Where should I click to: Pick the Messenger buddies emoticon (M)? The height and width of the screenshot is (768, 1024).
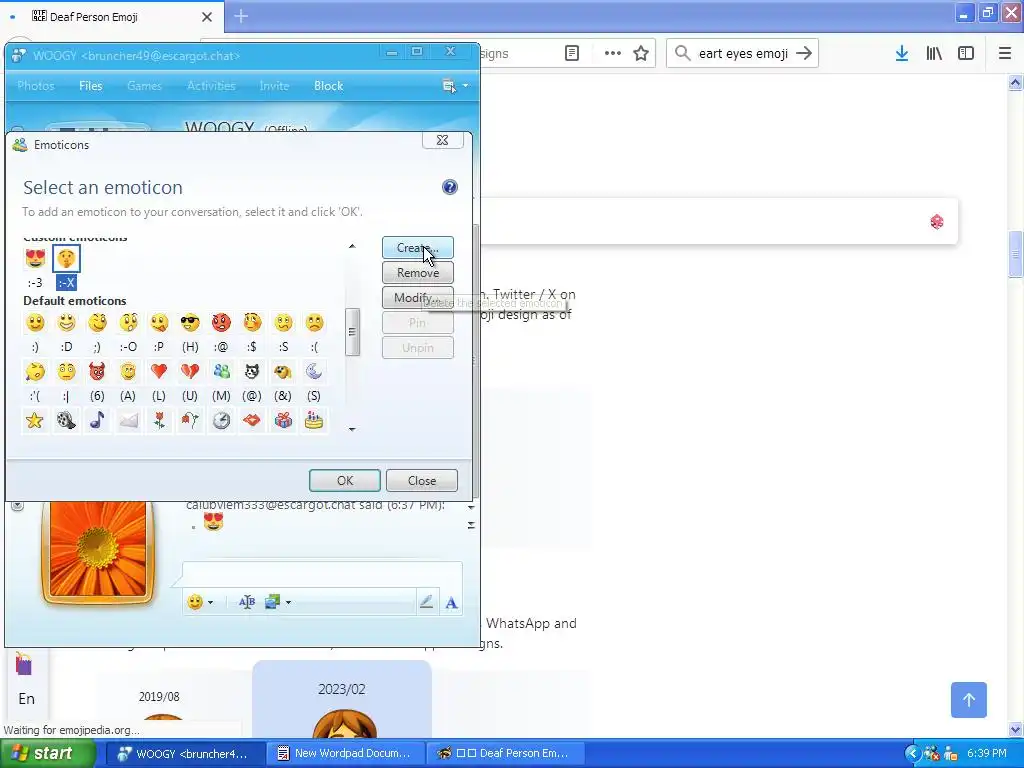coord(221,372)
